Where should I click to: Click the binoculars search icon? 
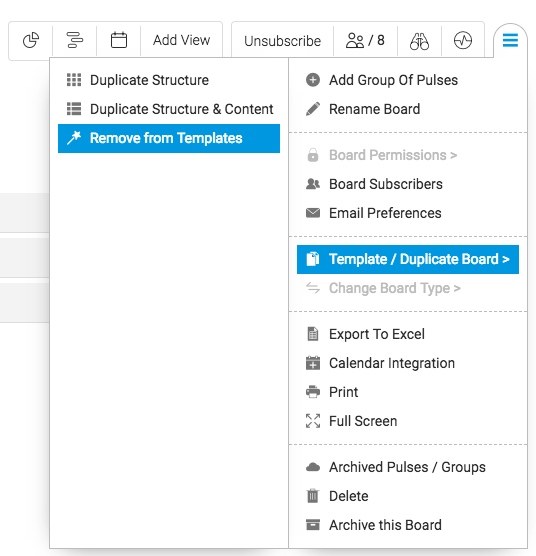[419, 40]
